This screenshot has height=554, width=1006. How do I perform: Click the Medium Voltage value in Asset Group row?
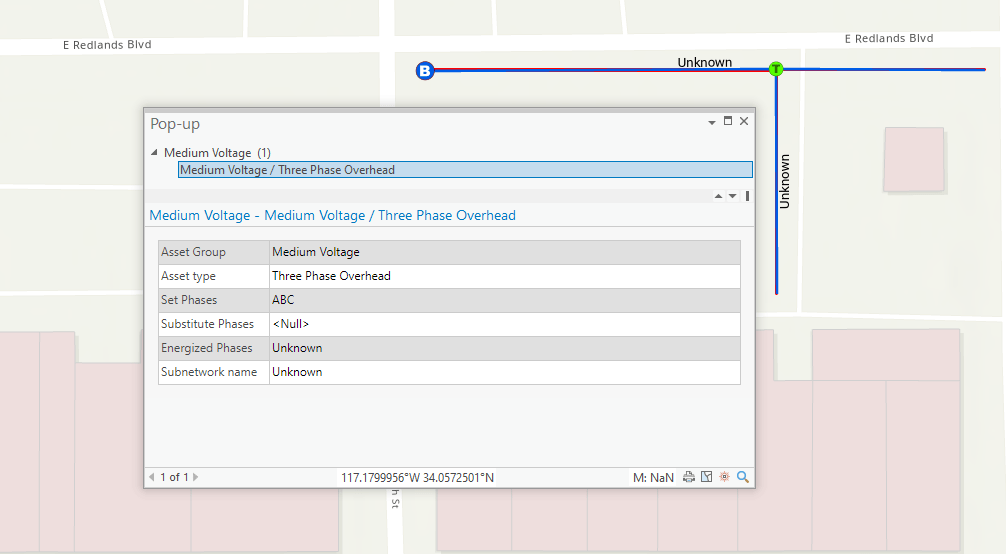click(x=504, y=252)
